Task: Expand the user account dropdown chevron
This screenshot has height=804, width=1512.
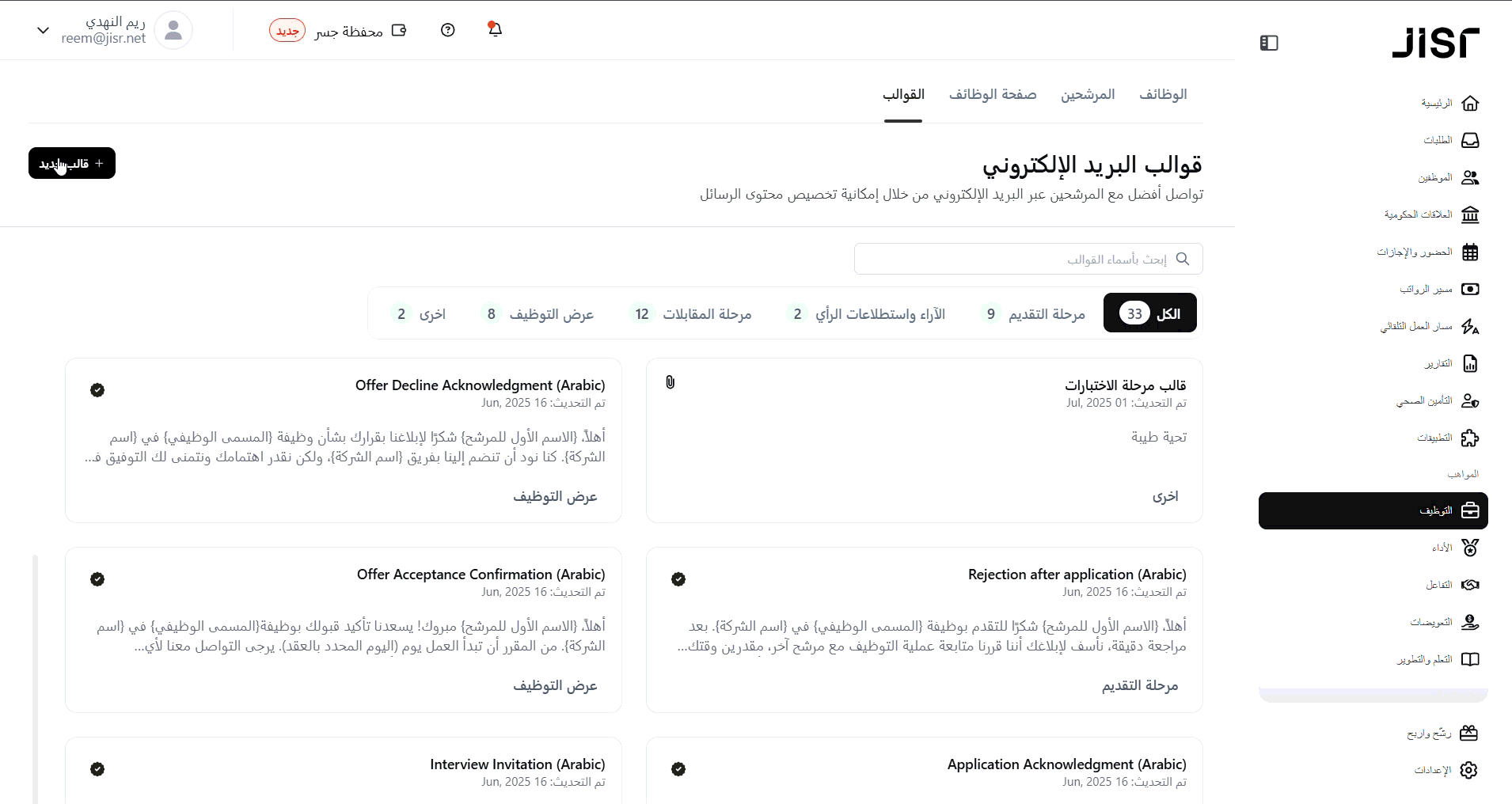Action: pos(44,30)
